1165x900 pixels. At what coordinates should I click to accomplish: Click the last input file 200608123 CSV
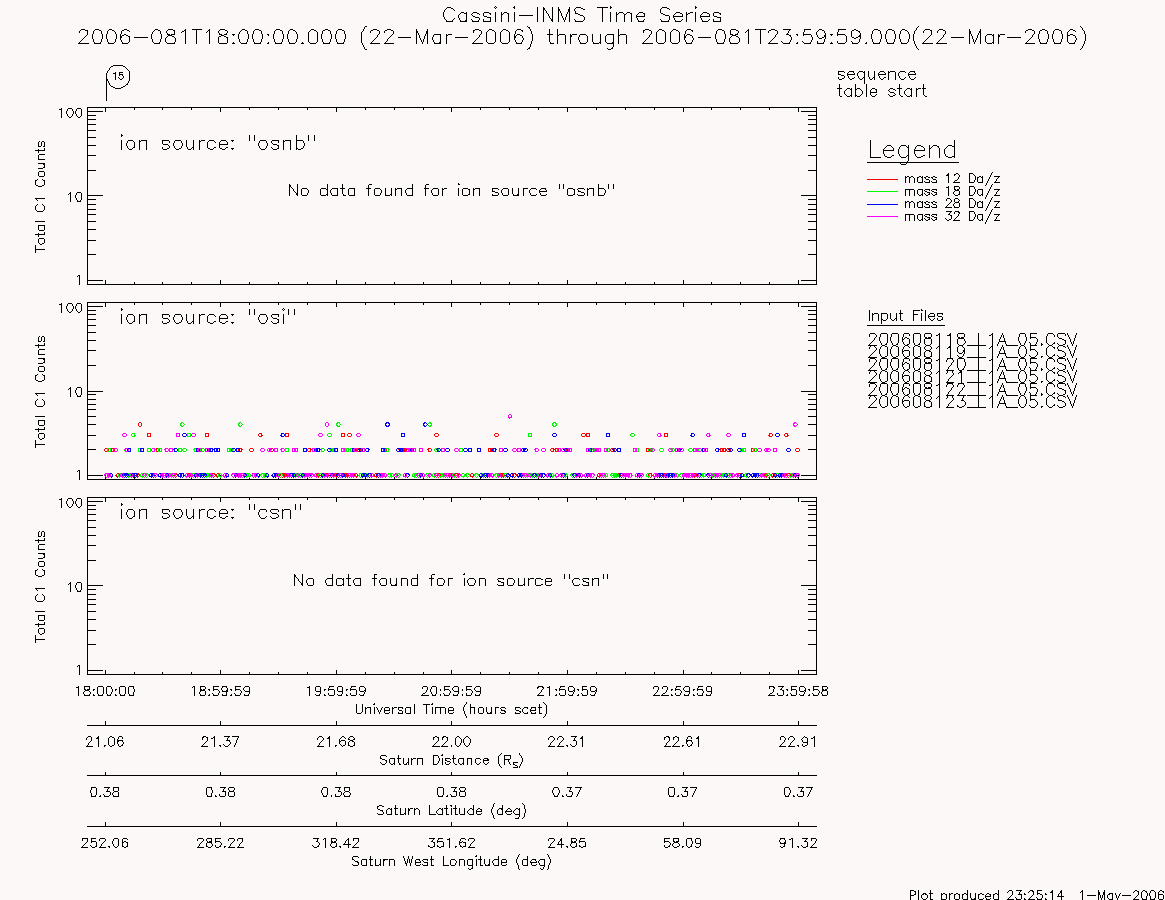pyautogui.click(x=972, y=402)
